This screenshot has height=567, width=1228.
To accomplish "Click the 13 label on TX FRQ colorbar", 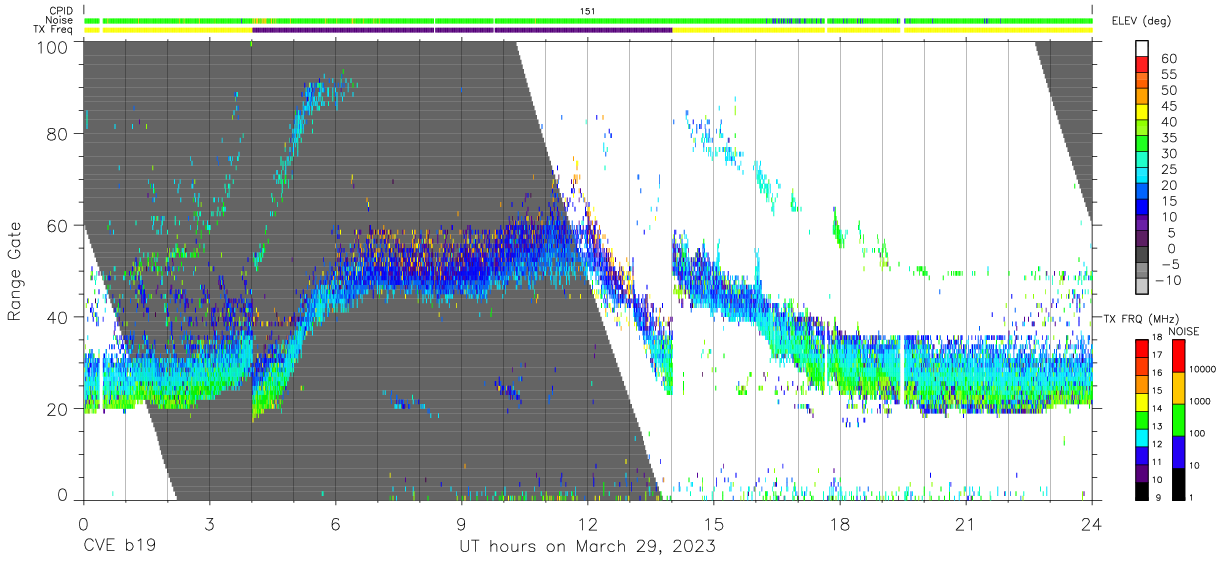I will point(1159,425).
